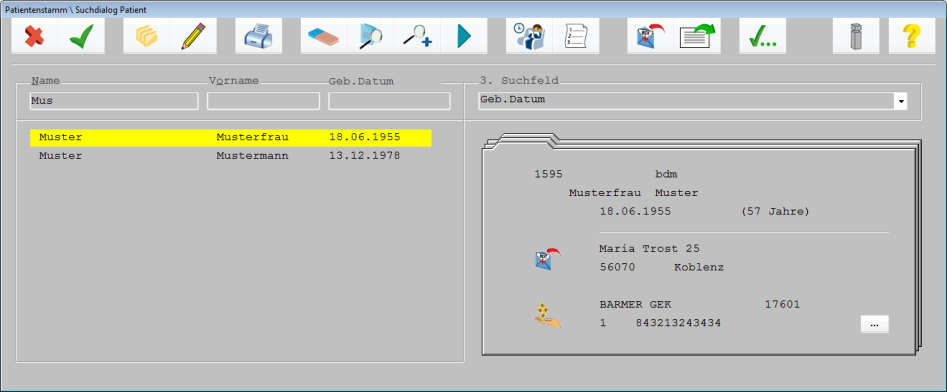Click the city Koblenz on card
Image resolution: width=947 pixels, height=392 pixels.
click(x=699, y=268)
